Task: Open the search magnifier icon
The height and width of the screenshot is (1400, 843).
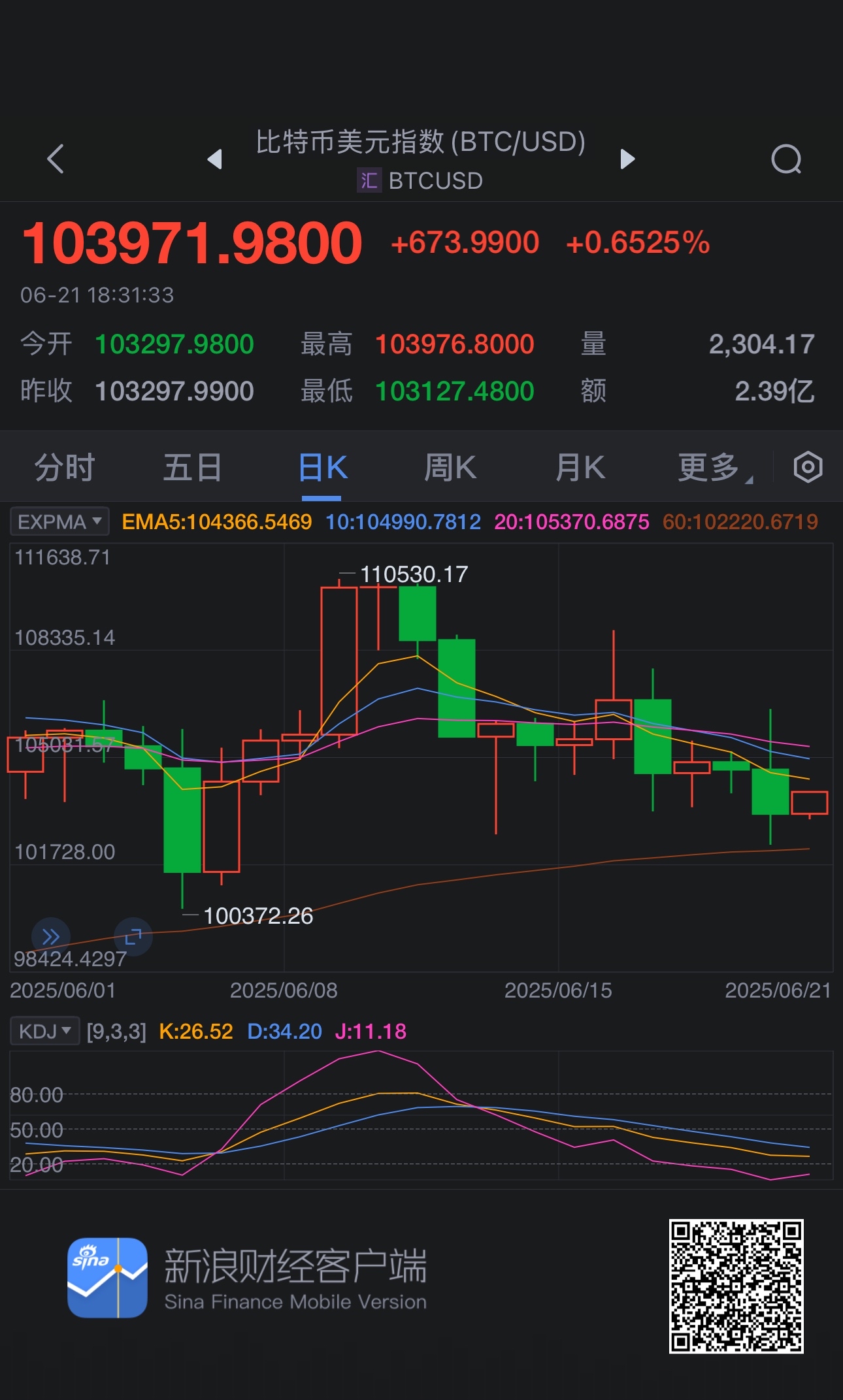Action: pyautogui.click(x=786, y=159)
